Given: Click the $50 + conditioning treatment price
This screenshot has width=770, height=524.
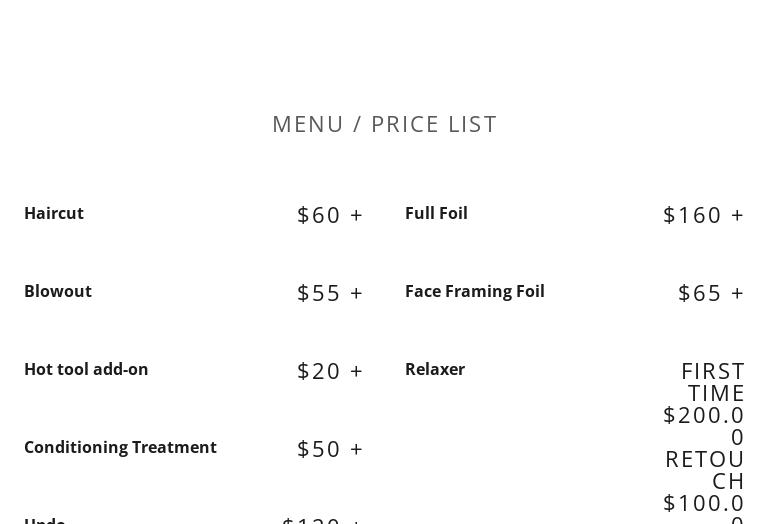Looking at the screenshot, I should click(330, 448).
